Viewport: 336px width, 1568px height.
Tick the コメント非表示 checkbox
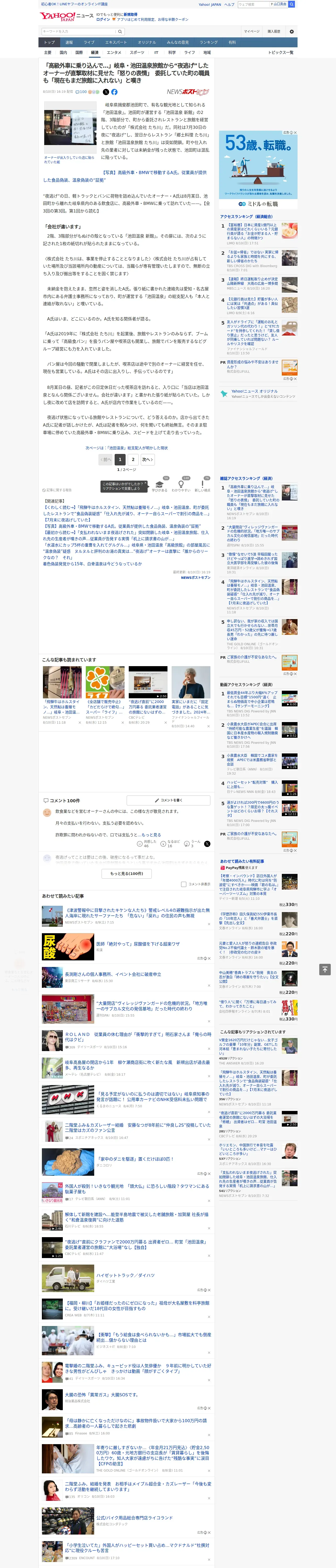point(183,884)
